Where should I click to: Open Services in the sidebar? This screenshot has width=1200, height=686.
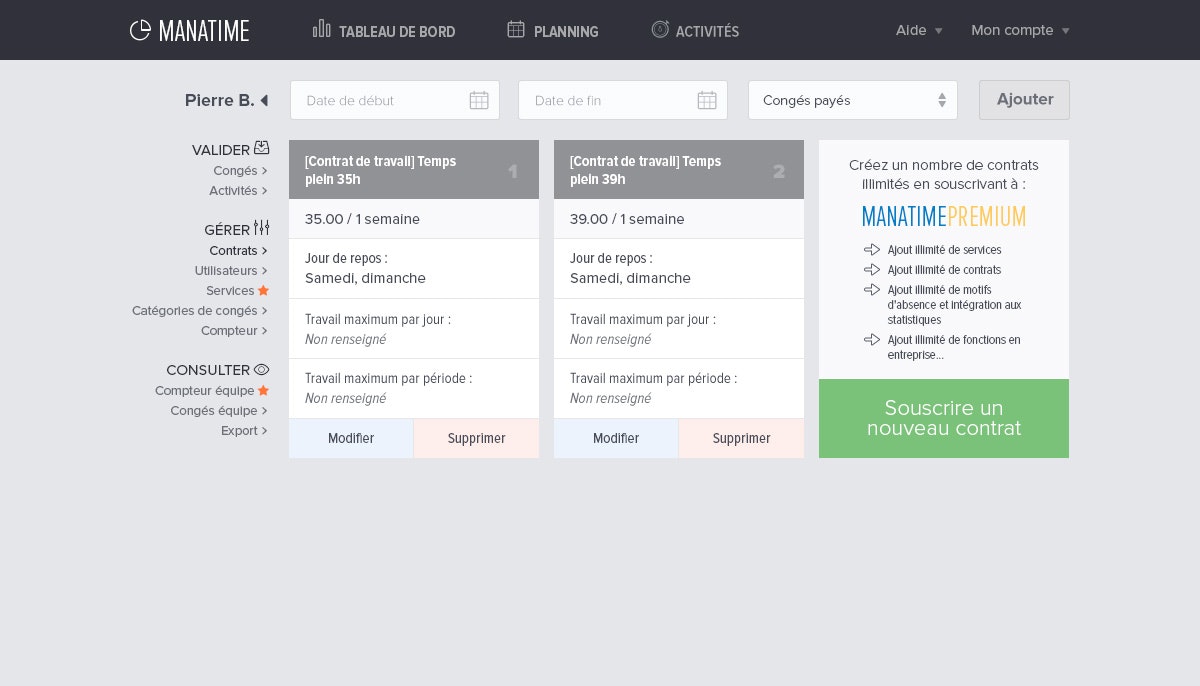(230, 291)
